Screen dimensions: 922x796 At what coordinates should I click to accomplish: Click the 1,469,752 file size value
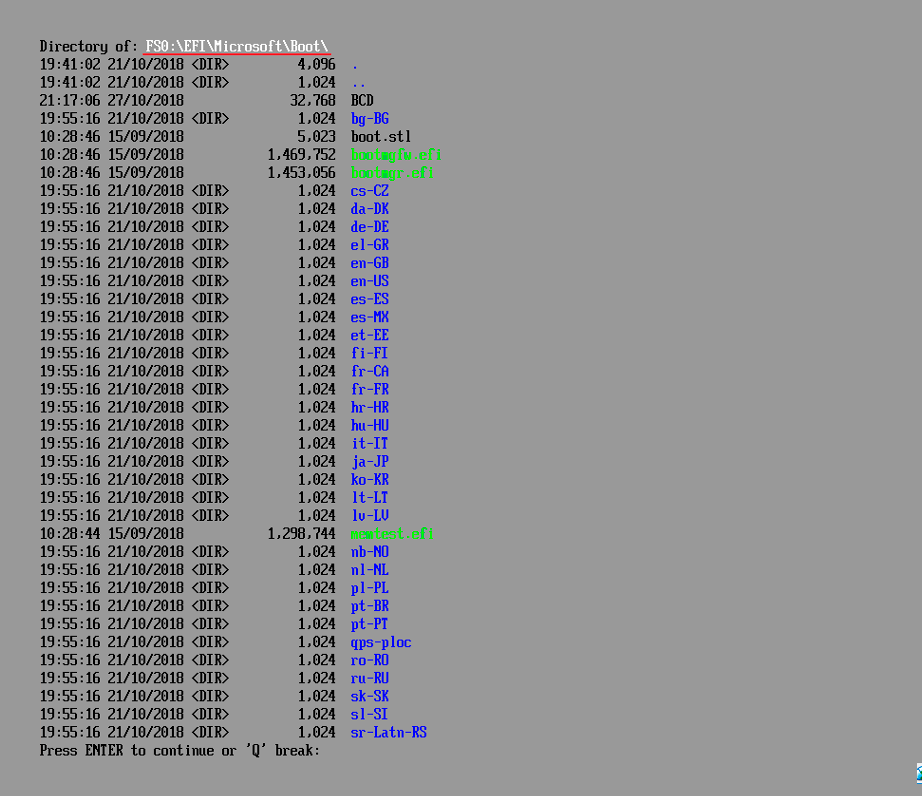tap(302, 155)
